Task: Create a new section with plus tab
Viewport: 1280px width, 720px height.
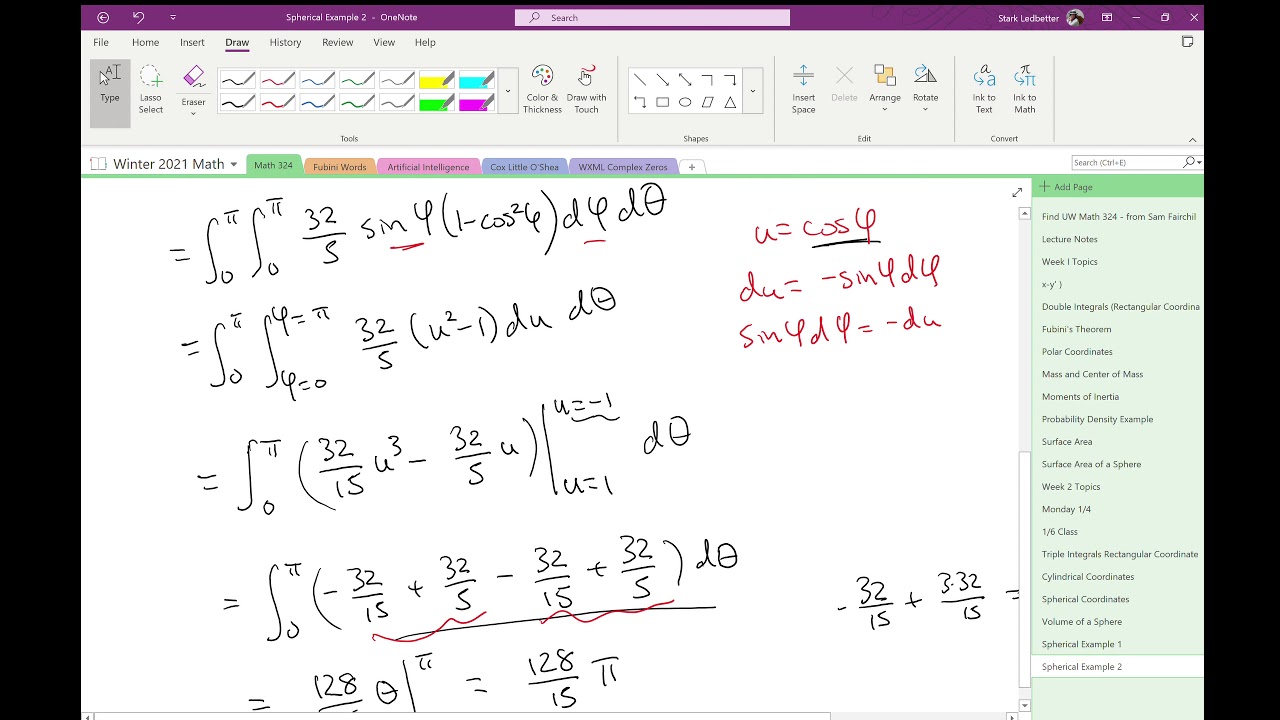Action: [x=691, y=167]
